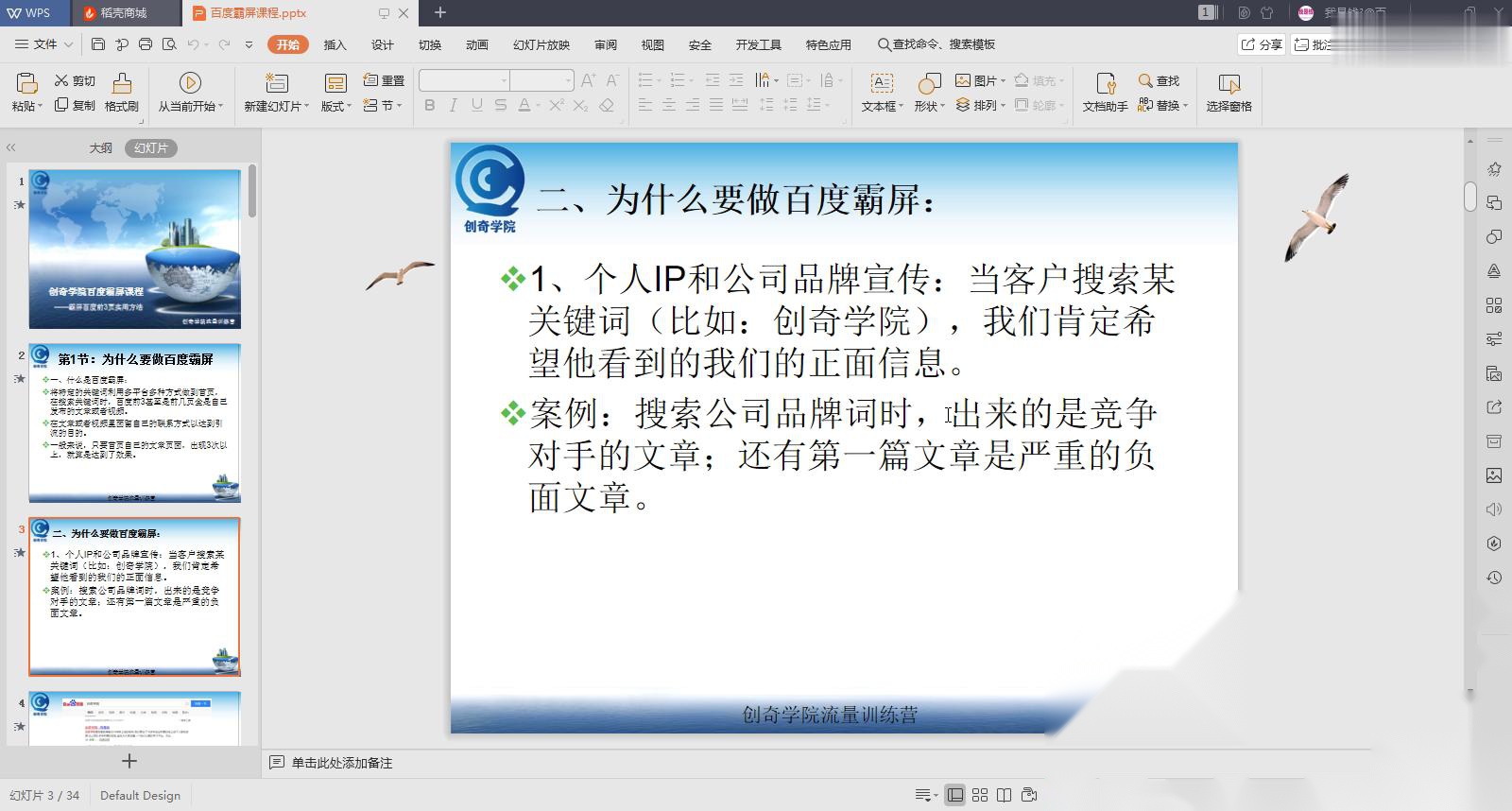Click the Find (查找) button
The height and width of the screenshot is (811, 1512).
click(x=1160, y=80)
